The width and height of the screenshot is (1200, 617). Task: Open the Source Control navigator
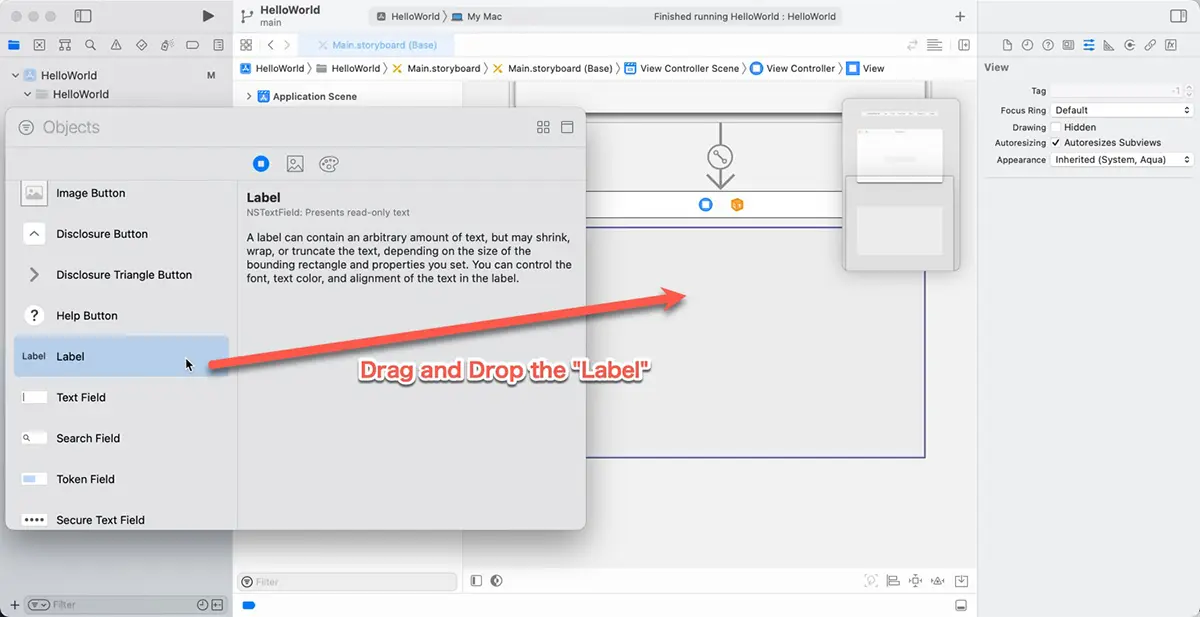pyautogui.click(x=39, y=45)
